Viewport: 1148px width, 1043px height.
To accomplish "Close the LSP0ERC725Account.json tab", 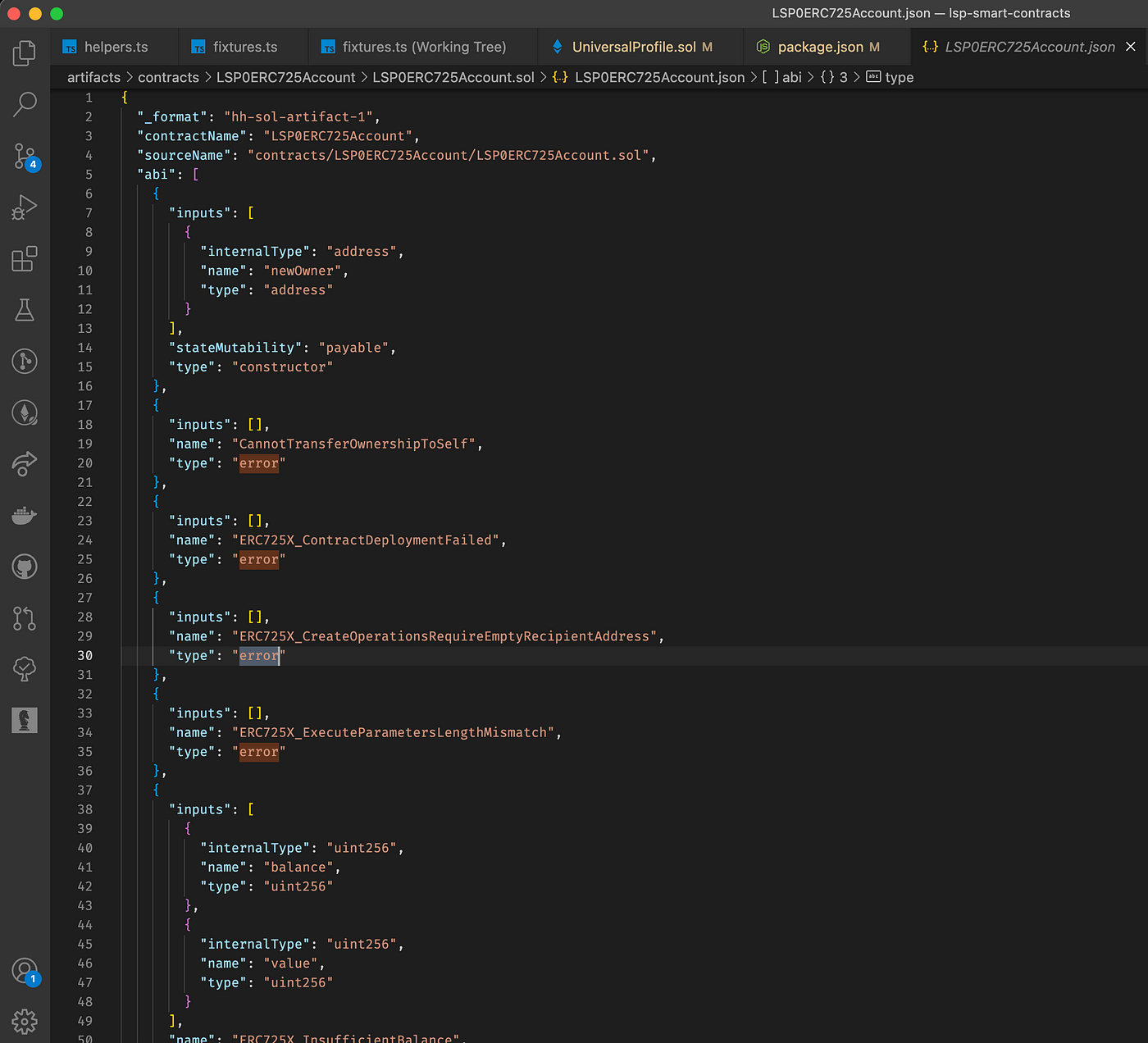I will tap(1131, 47).
